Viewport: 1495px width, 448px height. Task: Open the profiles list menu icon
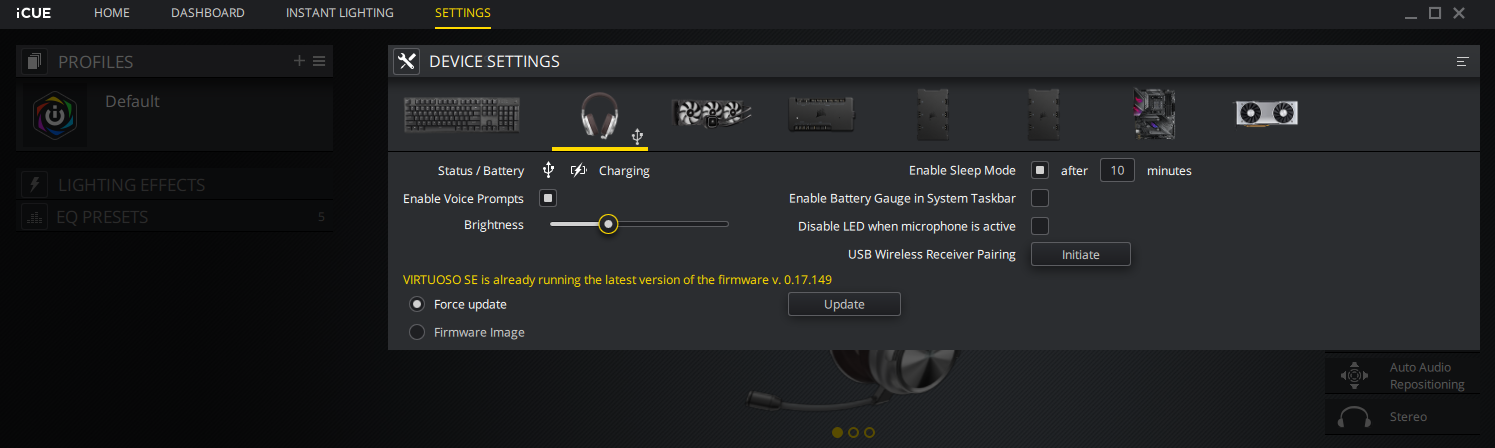319,61
